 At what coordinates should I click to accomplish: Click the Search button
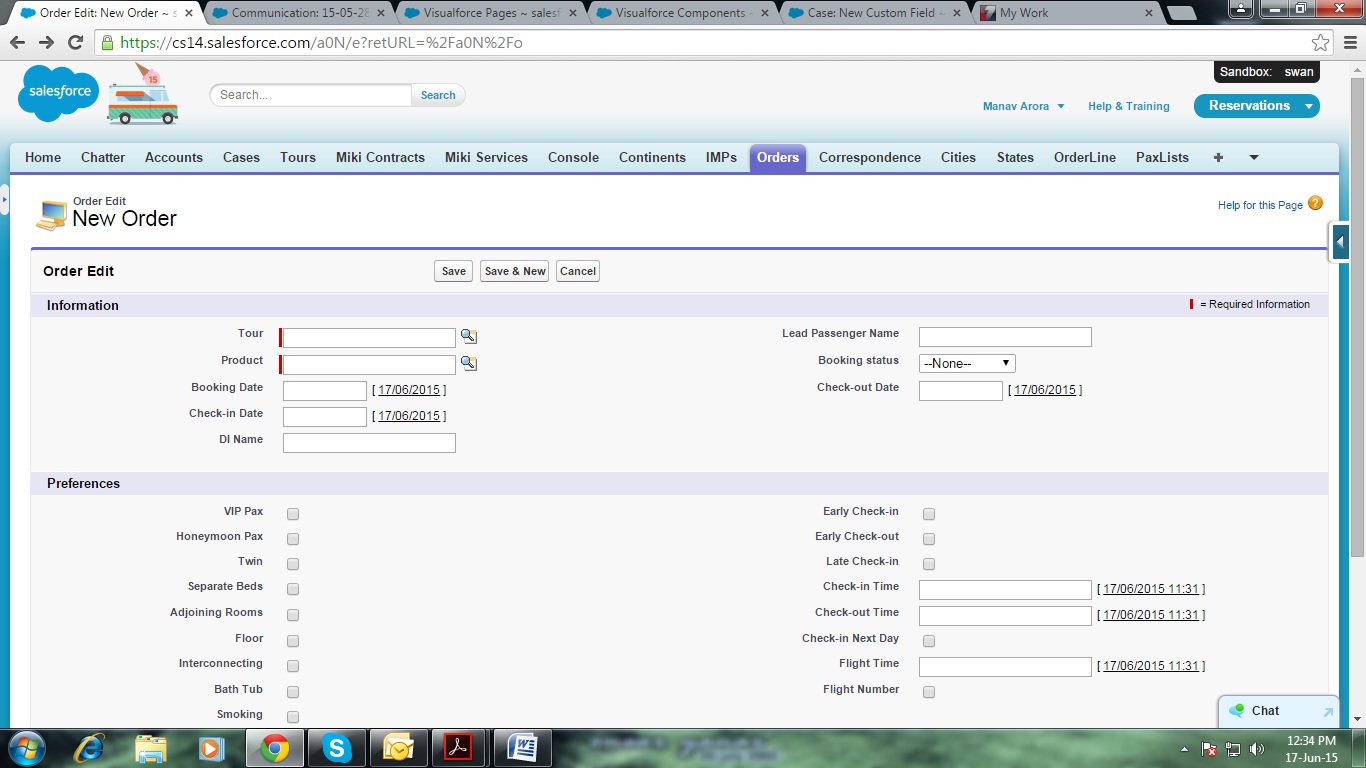(x=438, y=95)
